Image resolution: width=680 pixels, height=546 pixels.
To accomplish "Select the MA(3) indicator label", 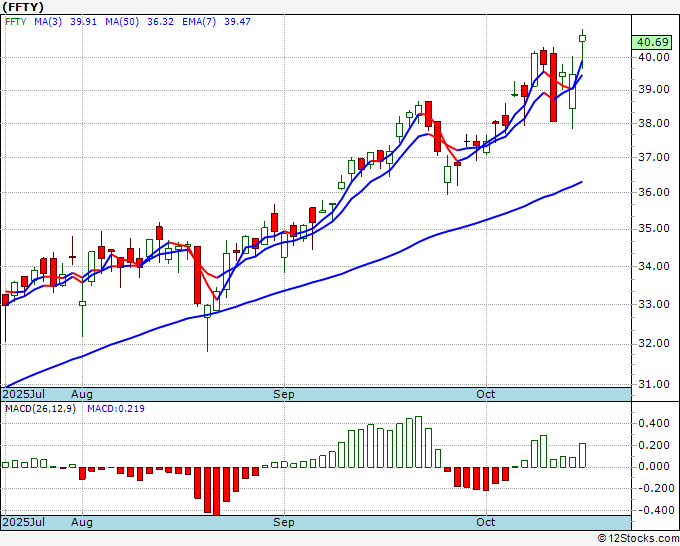I will click(48, 22).
